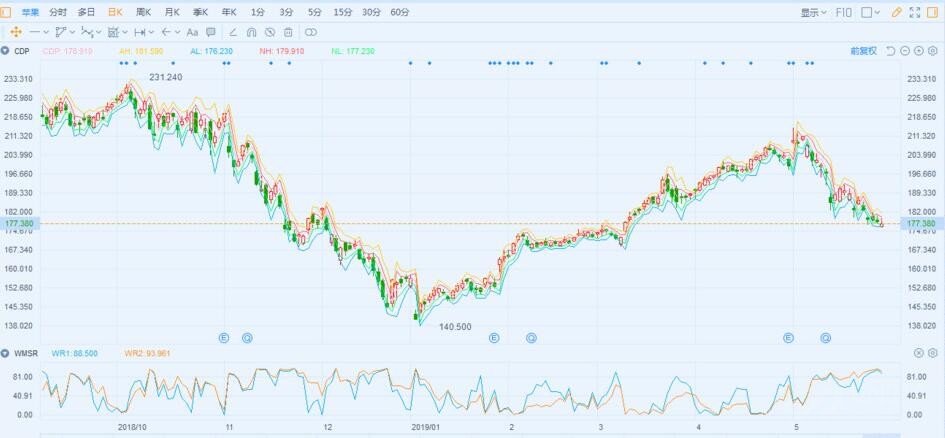Click the fullscreen expand arrows icon
945x438 pixels.
(x=914, y=12)
